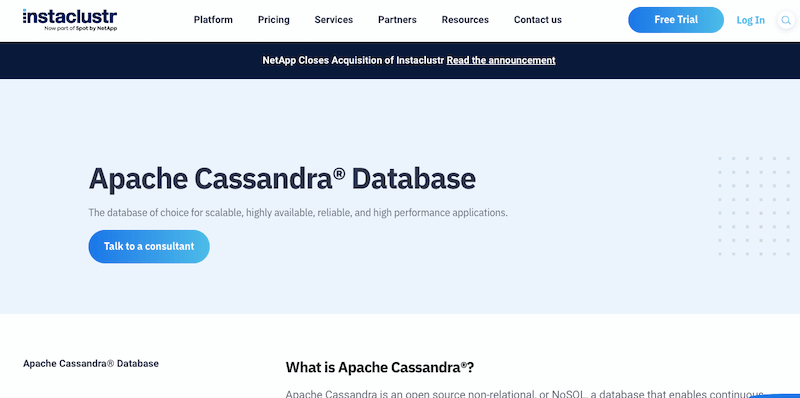Open the search magnifier icon

785,20
